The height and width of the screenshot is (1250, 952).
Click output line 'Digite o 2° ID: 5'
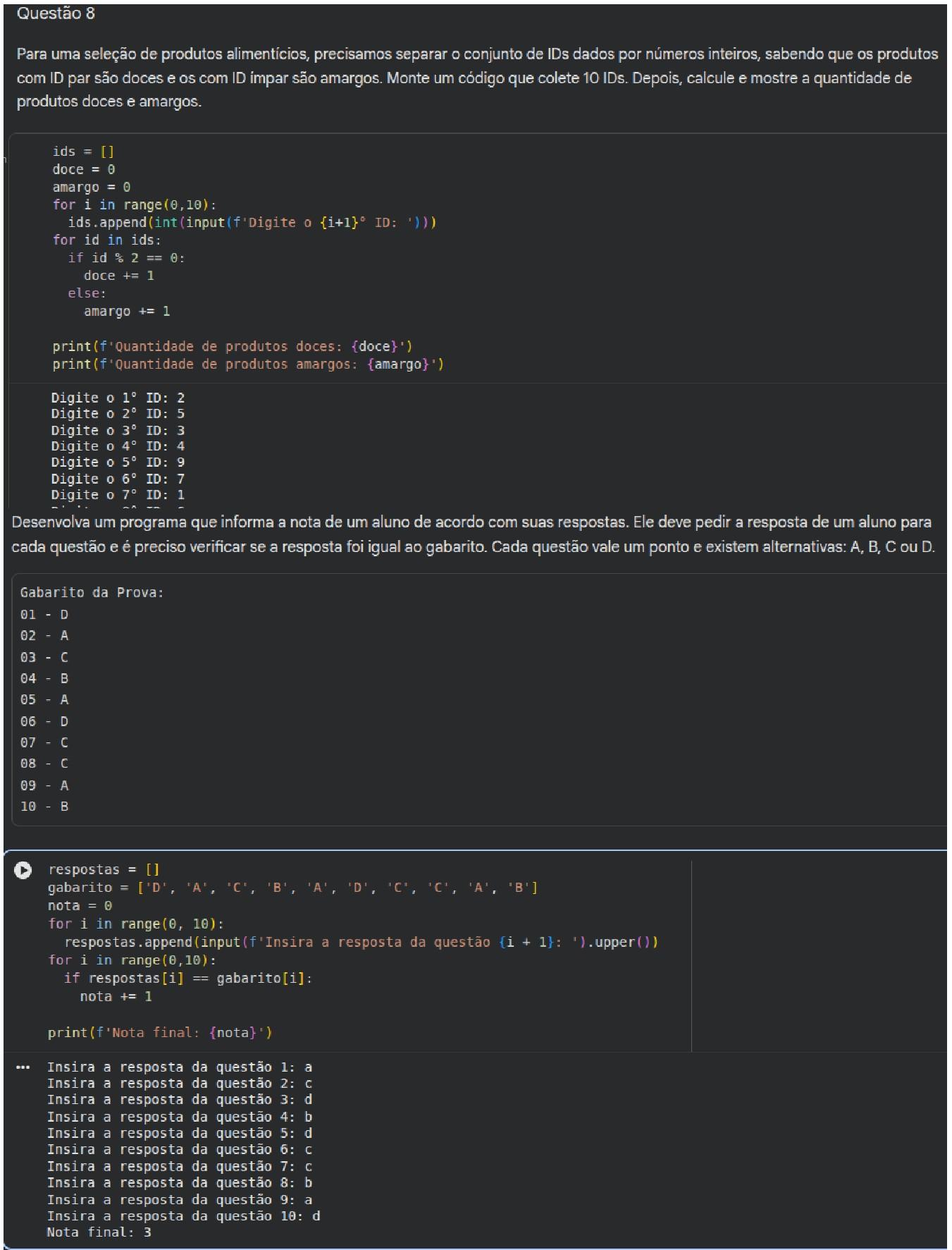pos(118,414)
